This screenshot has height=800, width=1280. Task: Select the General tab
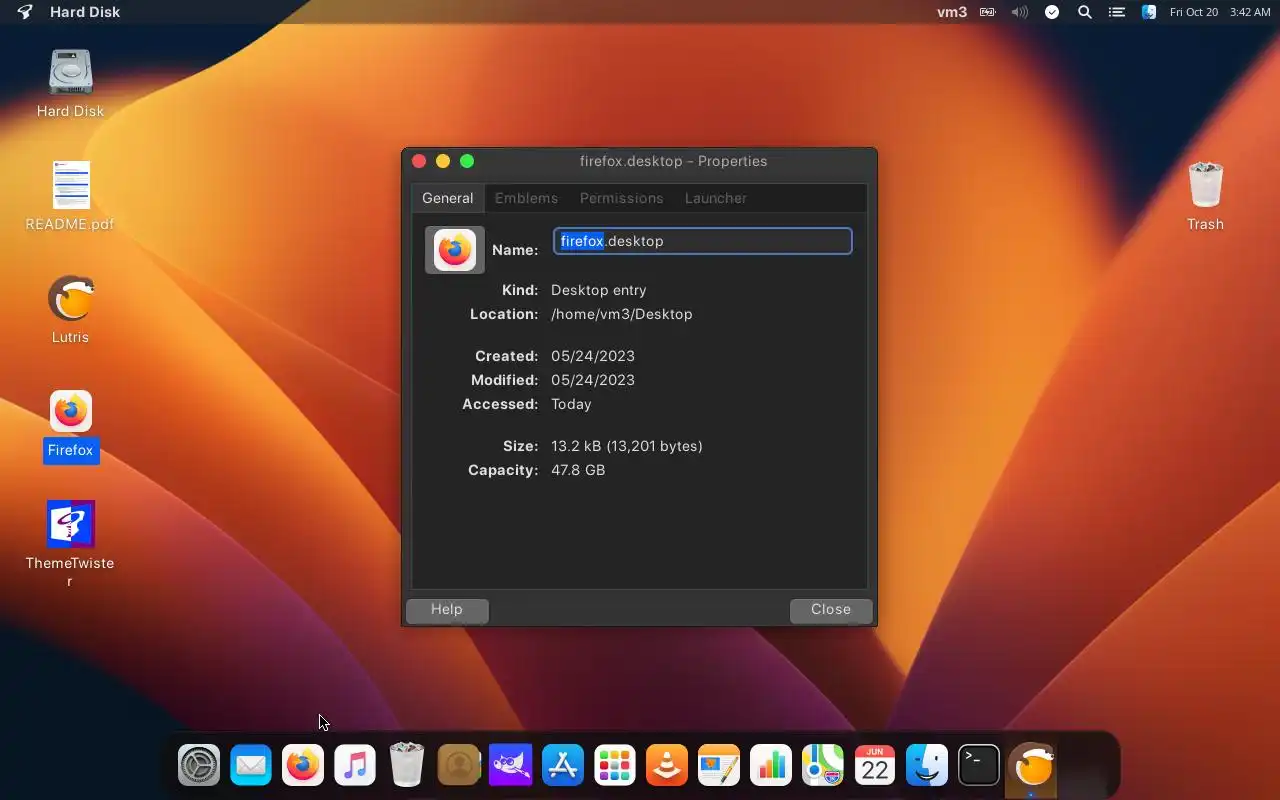(x=447, y=198)
